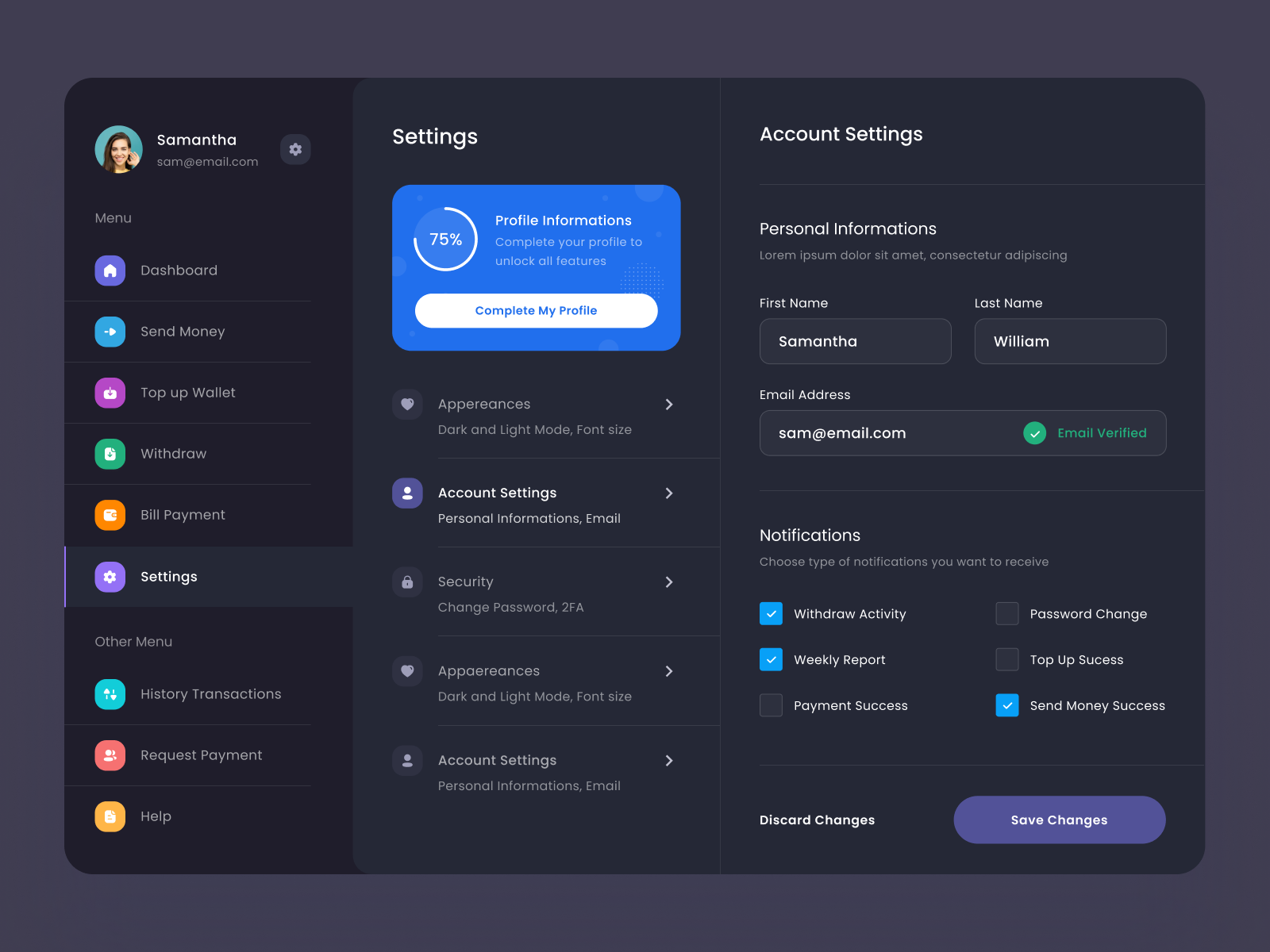
Task: Click the purple Settings gear icon in menu
Action: pyautogui.click(x=110, y=577)
